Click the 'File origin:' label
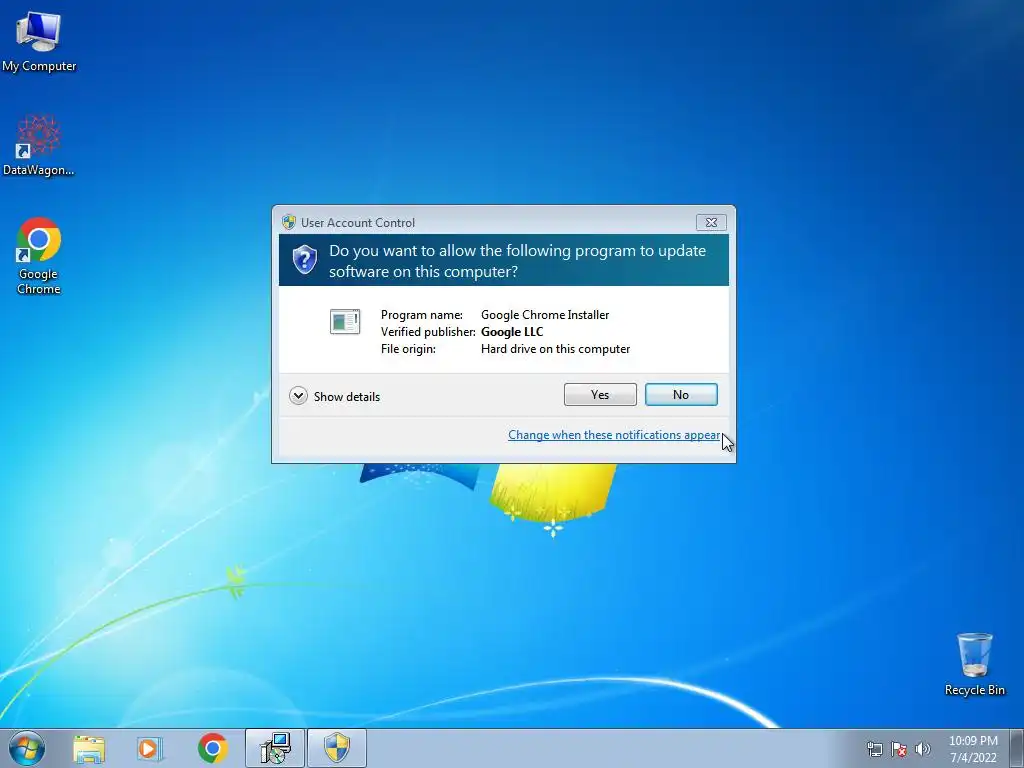Image resolution: width=1024 pixels, height=768 pixels. tap(408, 349)
